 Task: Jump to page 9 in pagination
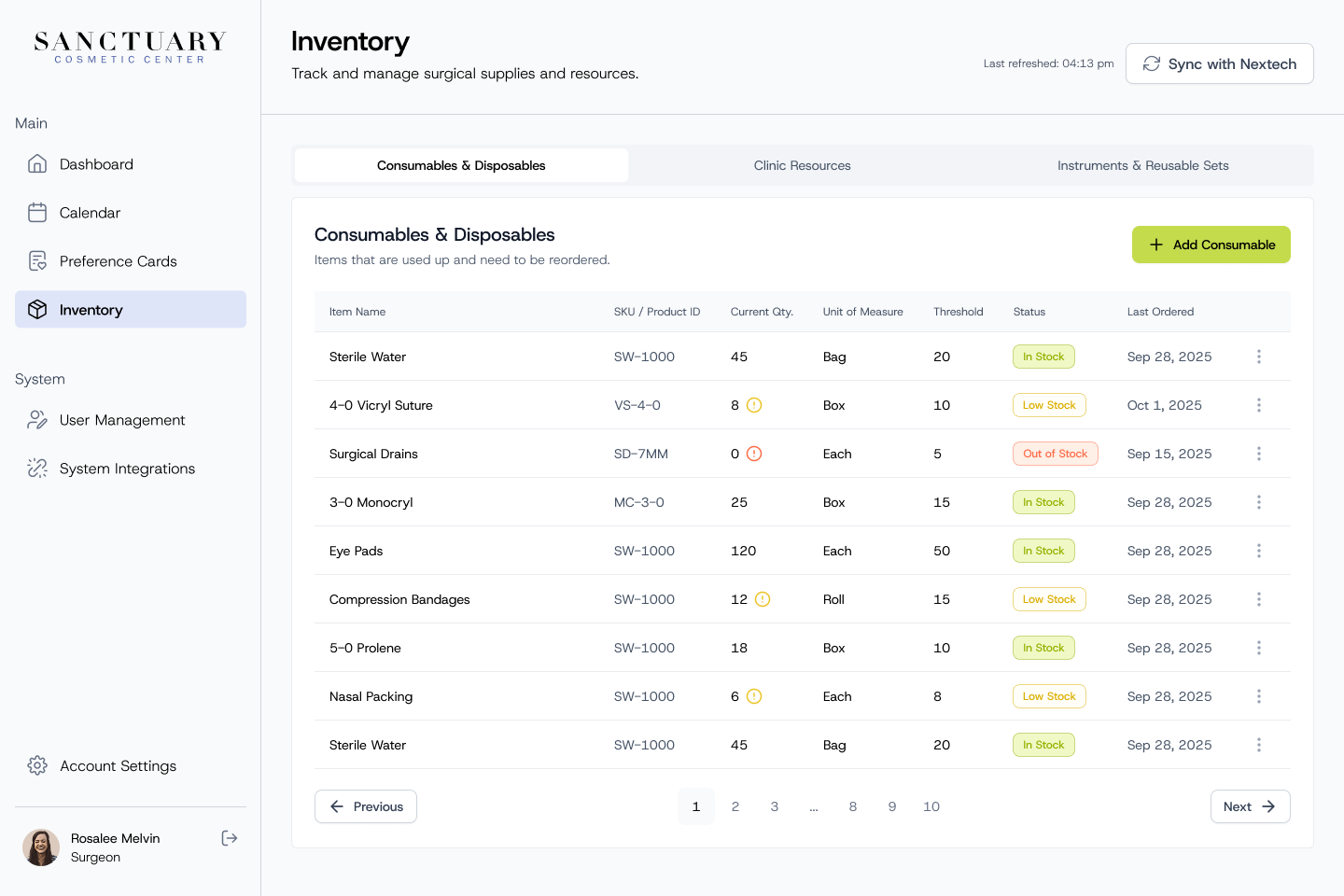coord(892,806)
